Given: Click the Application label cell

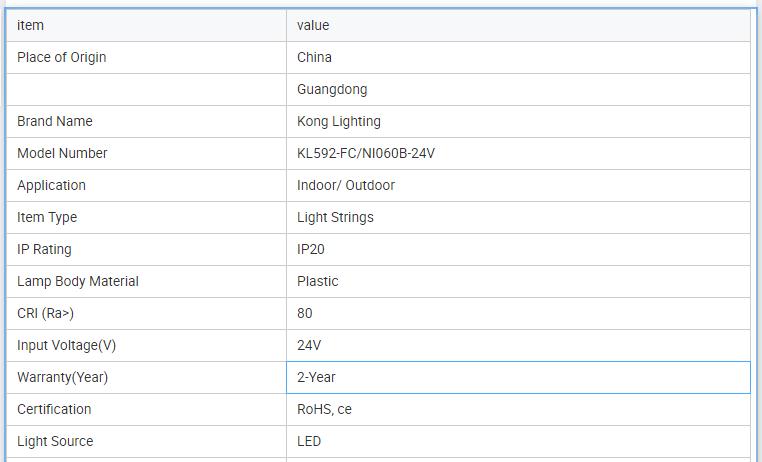Looking at the screenshot, I should (51, 185).
